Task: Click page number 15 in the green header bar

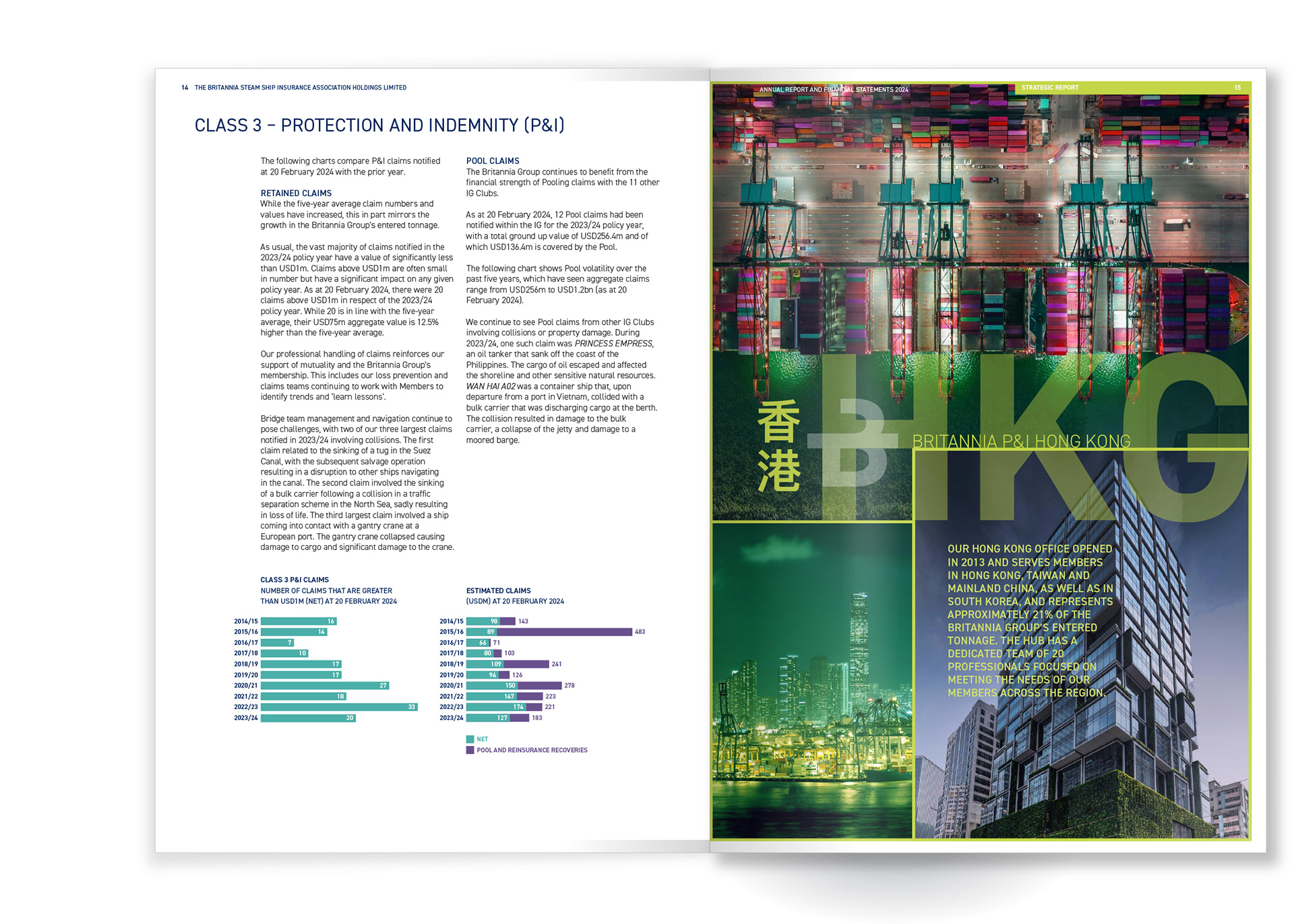Action: click(1237, 88)
